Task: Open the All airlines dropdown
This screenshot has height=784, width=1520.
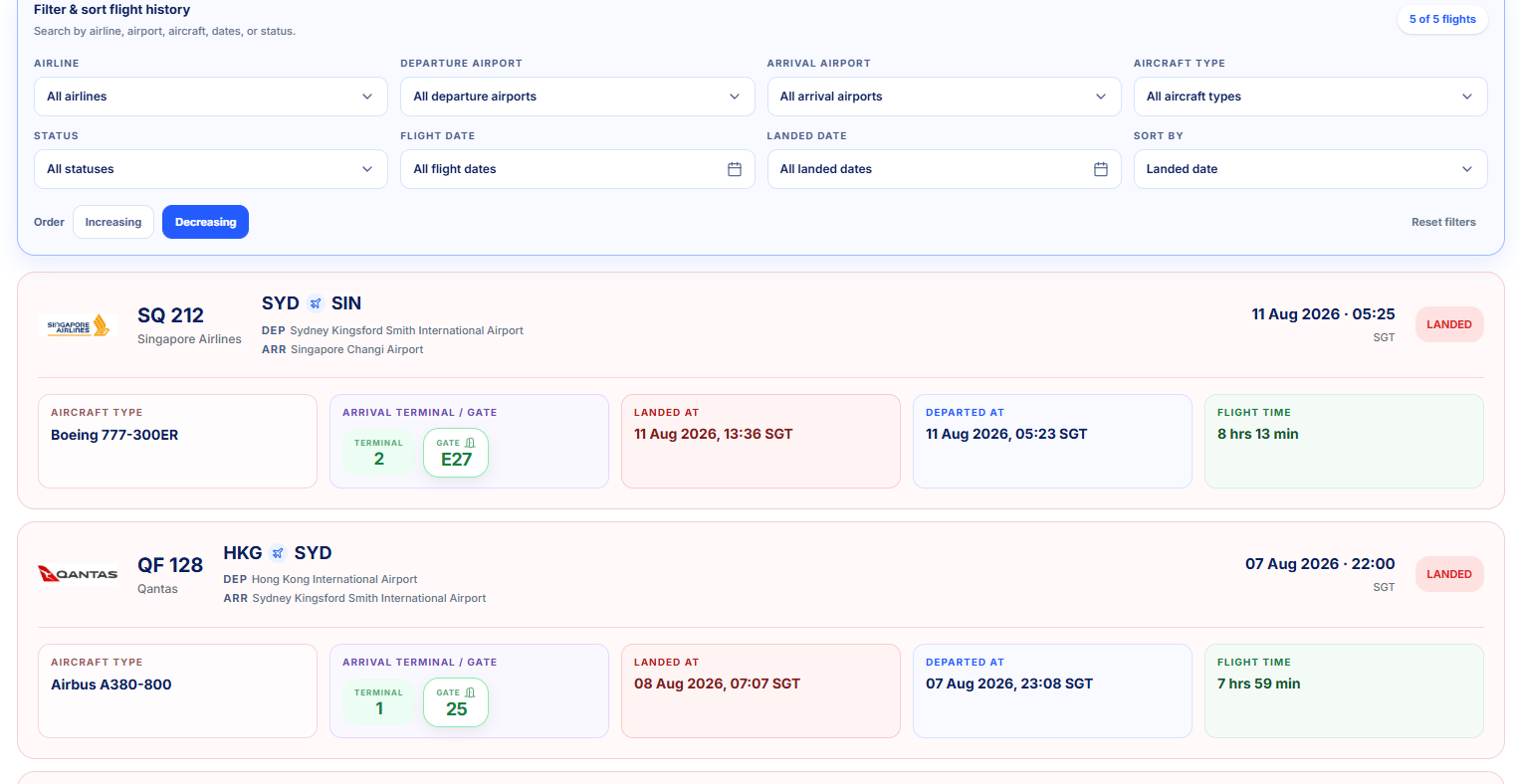Action: click(211, 97)
